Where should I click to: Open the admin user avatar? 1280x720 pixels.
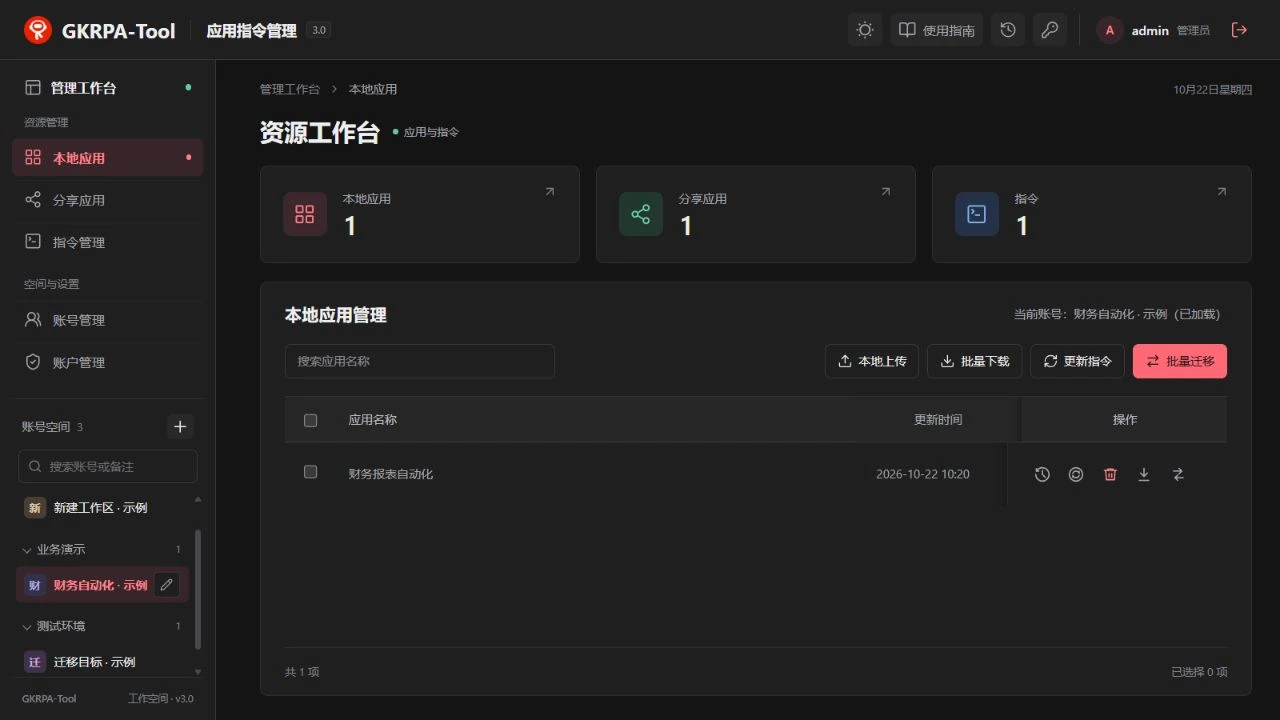coord(1110,30)
